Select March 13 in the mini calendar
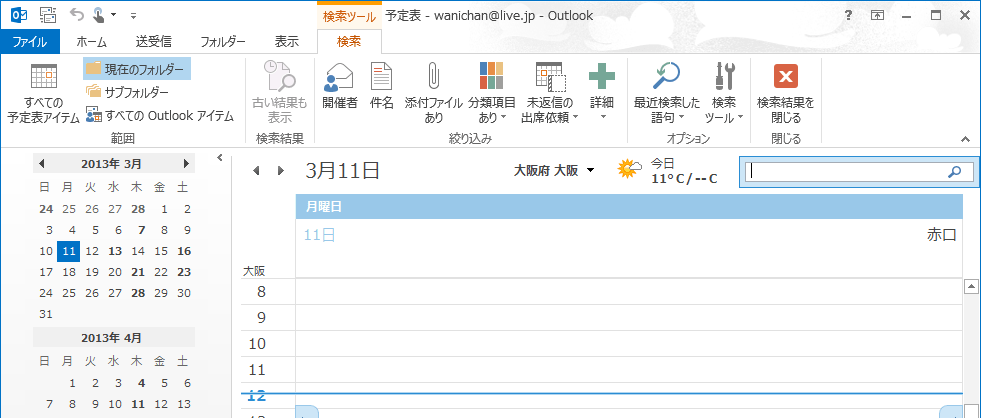Image resolution: width=981 pixels, height=418 pixels. pyautogui.click(x=115, y=252)
